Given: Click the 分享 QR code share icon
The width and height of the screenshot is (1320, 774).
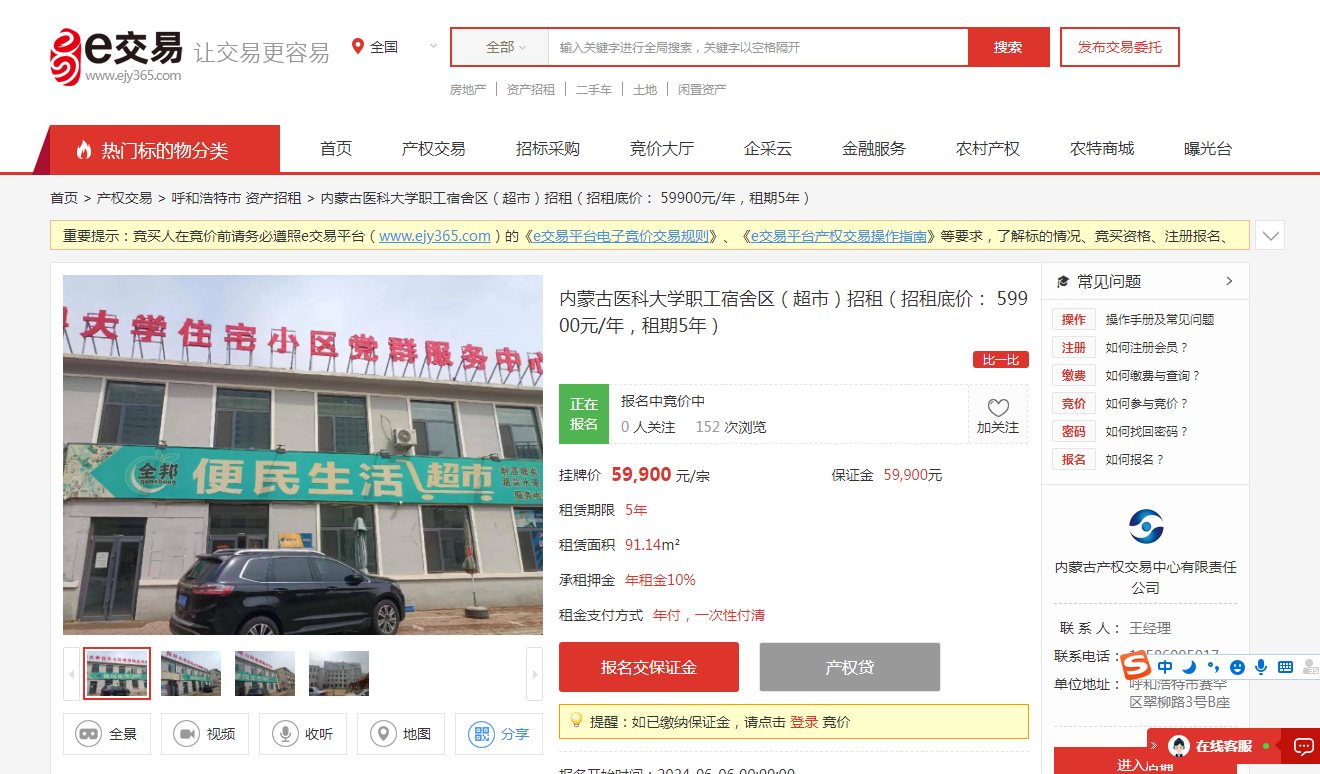Looking at the screenshot, I should pyautogui.click(x=481, y=734).
